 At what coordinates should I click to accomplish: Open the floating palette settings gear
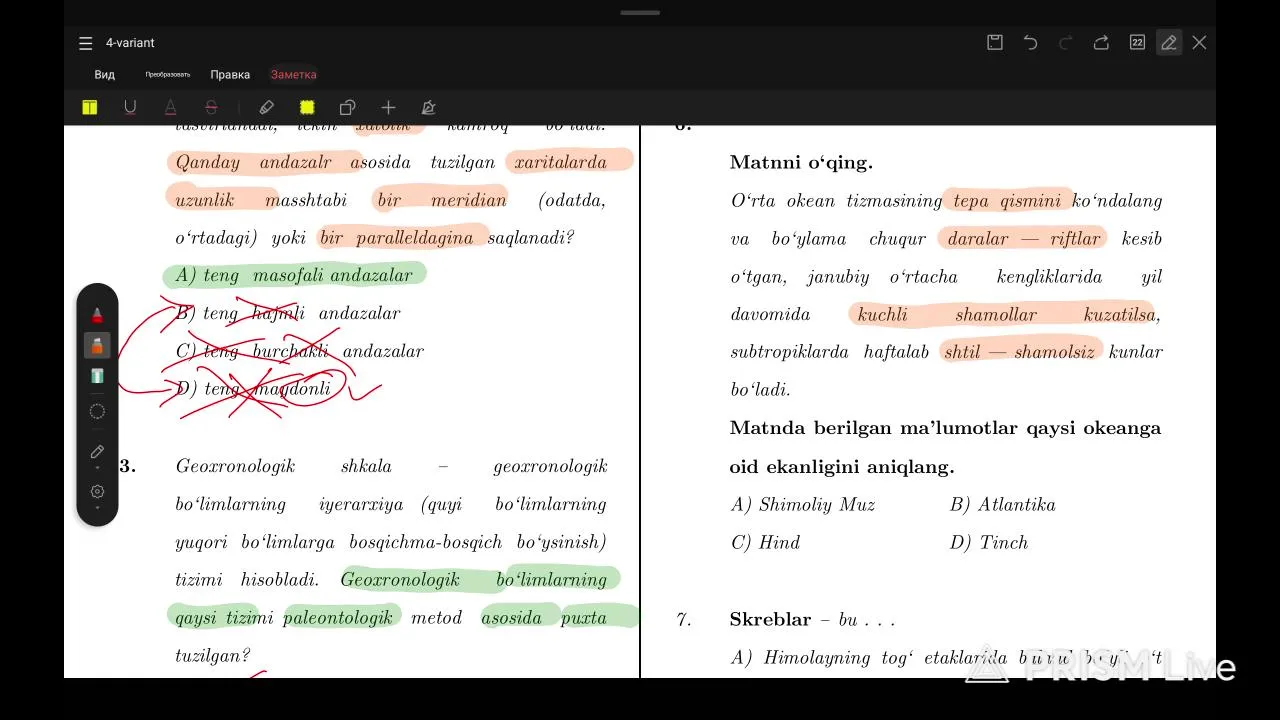point(97,491)
